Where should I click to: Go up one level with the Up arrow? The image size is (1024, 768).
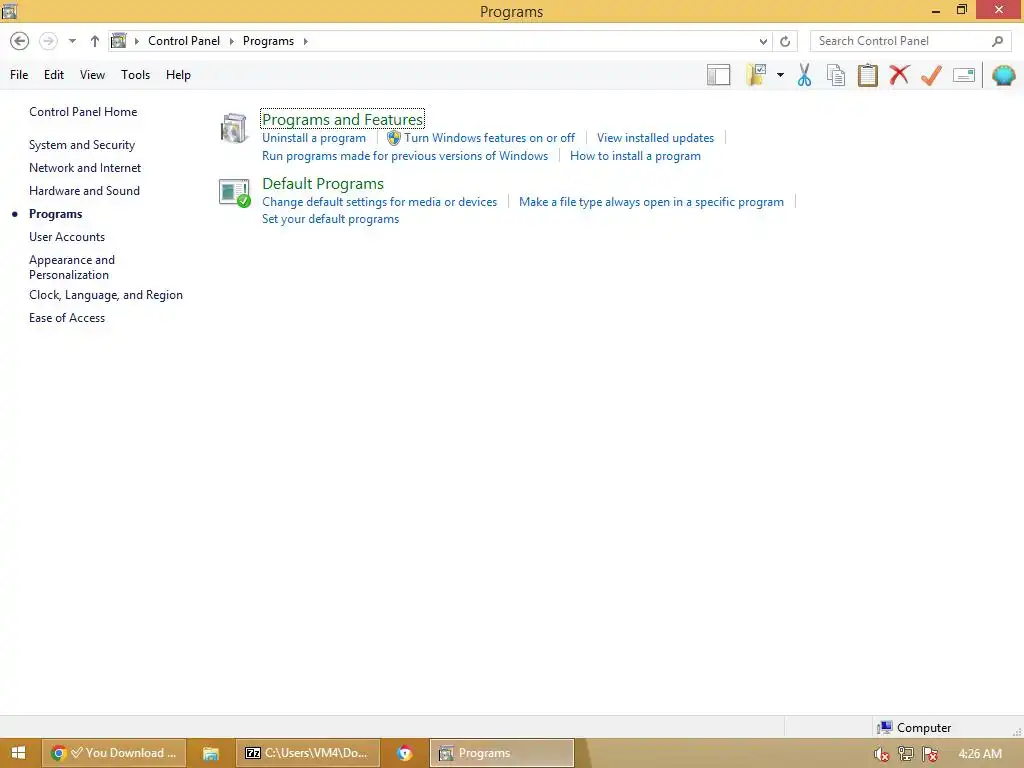click(95, 41)
